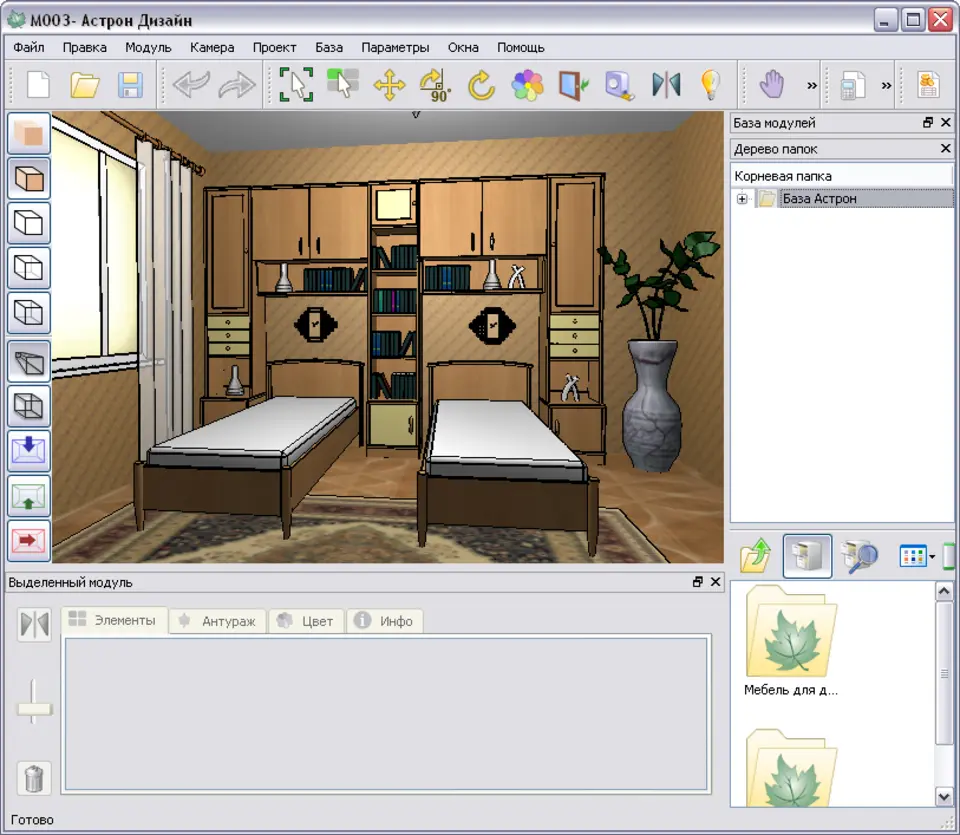Toggle the cabinet module base button
The width and height of the screenshot is (960, 835).
pos(807,556)
